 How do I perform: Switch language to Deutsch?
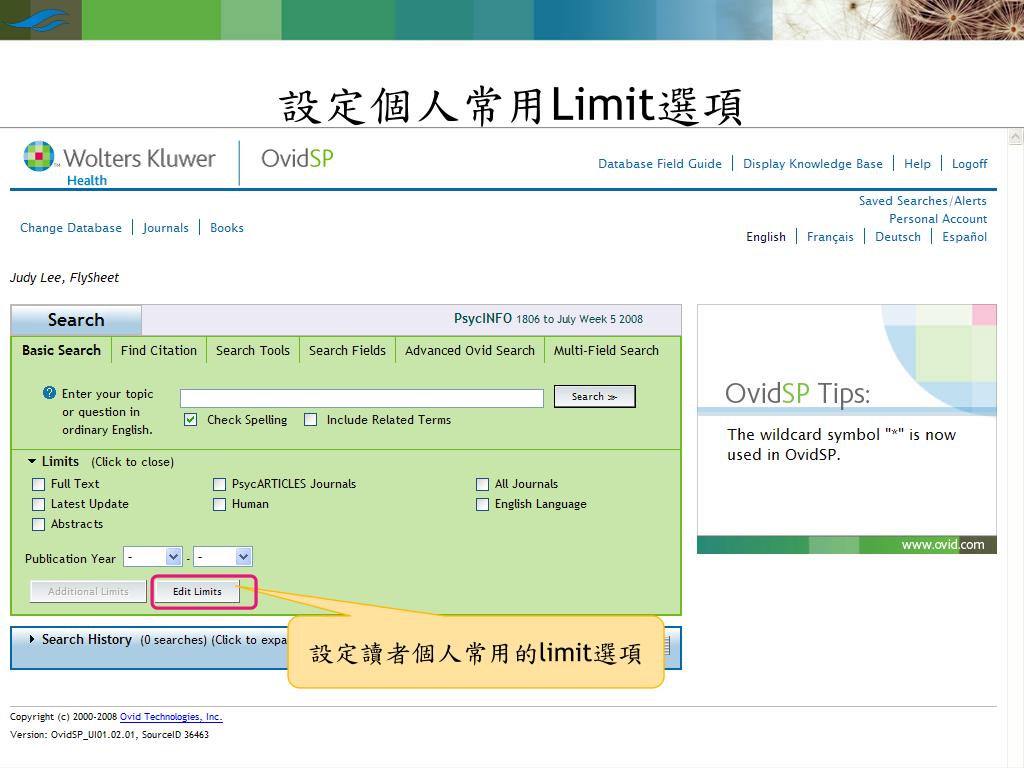pyautogui.click(x=897, y=236)
